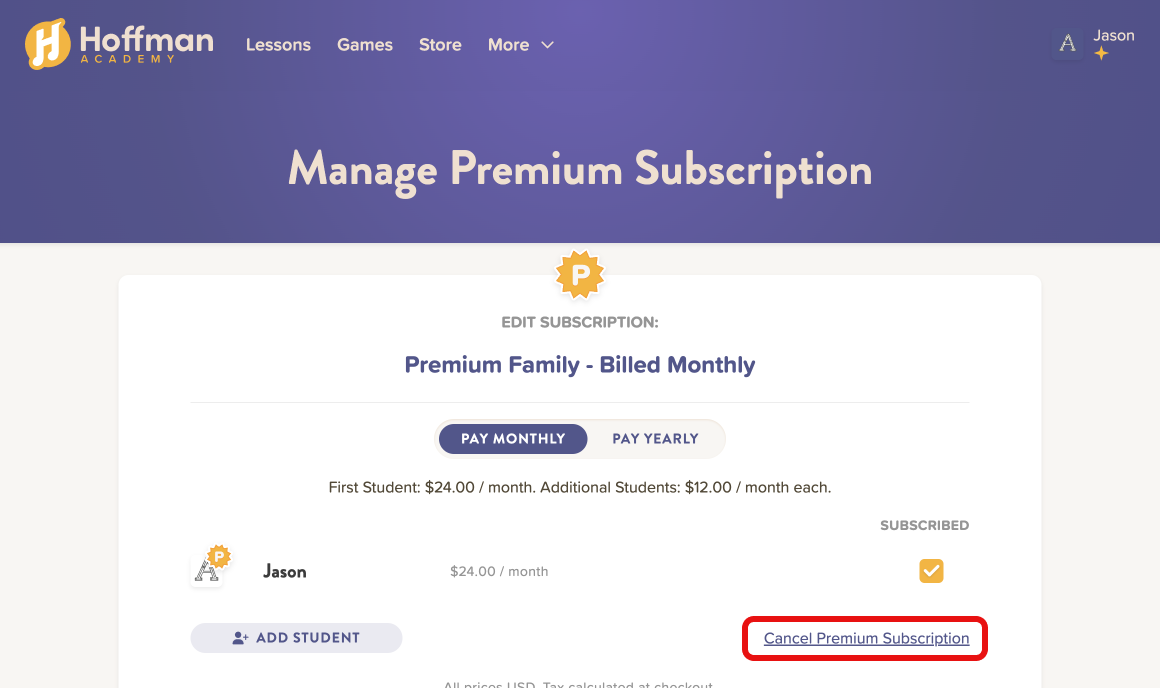Click the profile avatar icon beside Jason

click(1068, 43)
